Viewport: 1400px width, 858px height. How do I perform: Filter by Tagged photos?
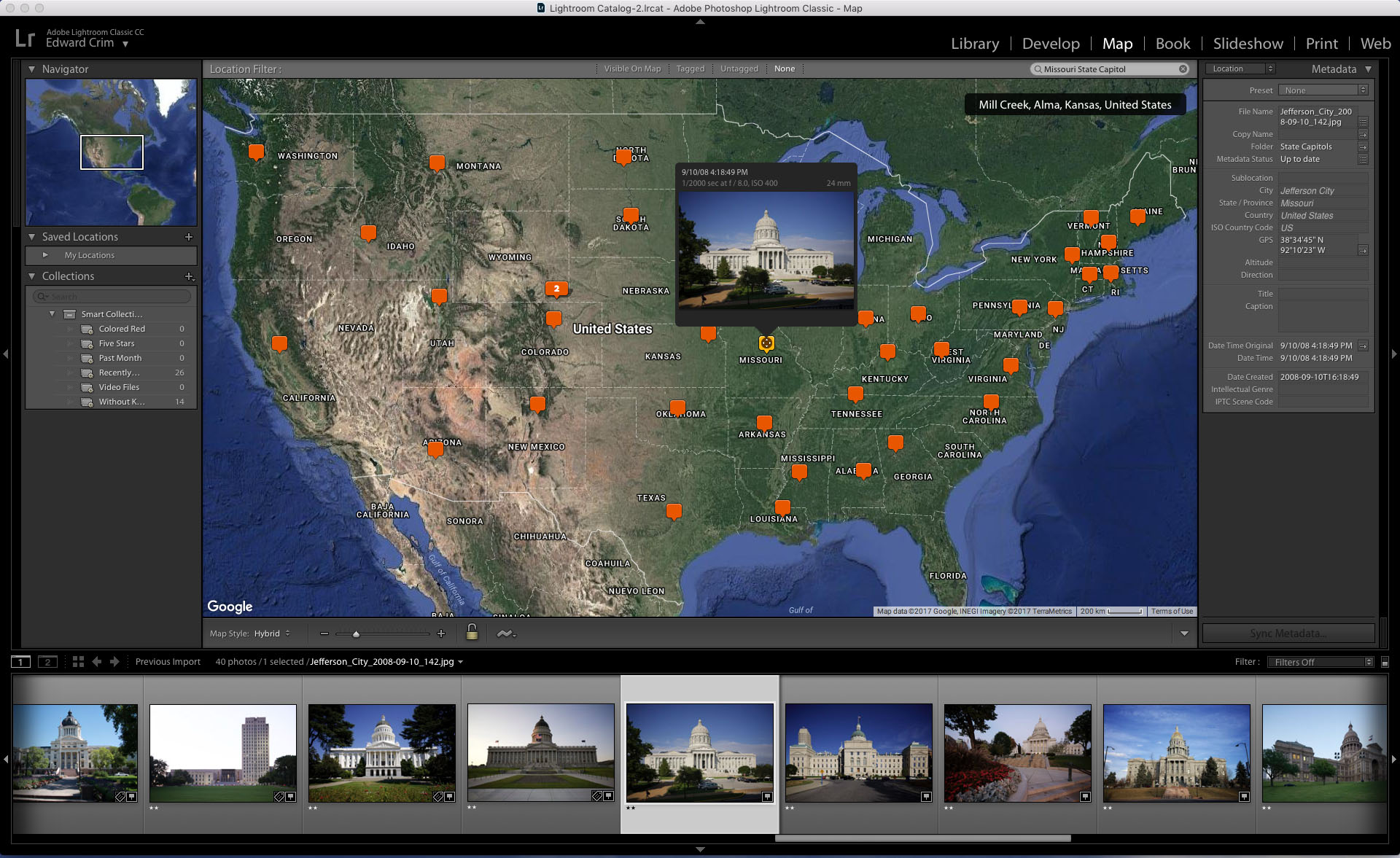[690, 69]
